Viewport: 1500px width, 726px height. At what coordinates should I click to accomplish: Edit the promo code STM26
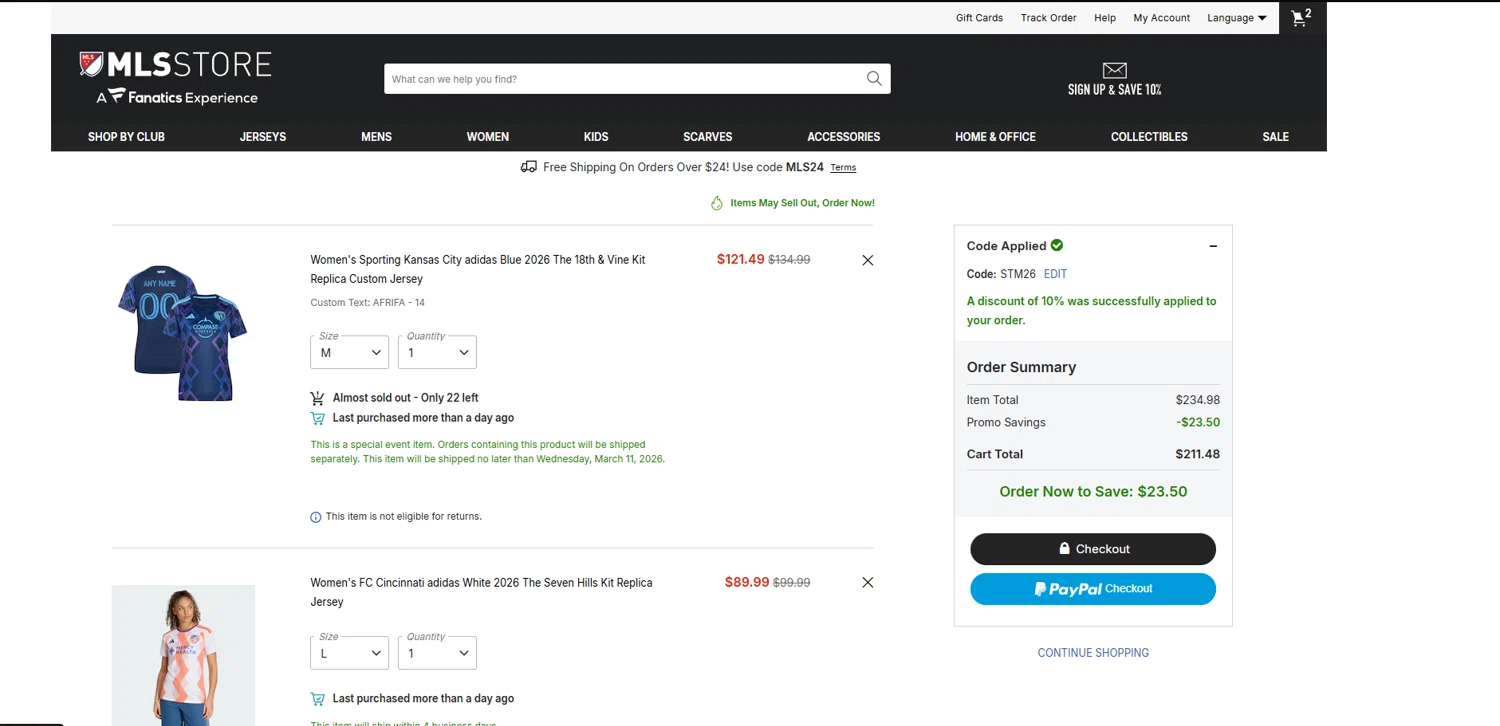click(1055, 274)
